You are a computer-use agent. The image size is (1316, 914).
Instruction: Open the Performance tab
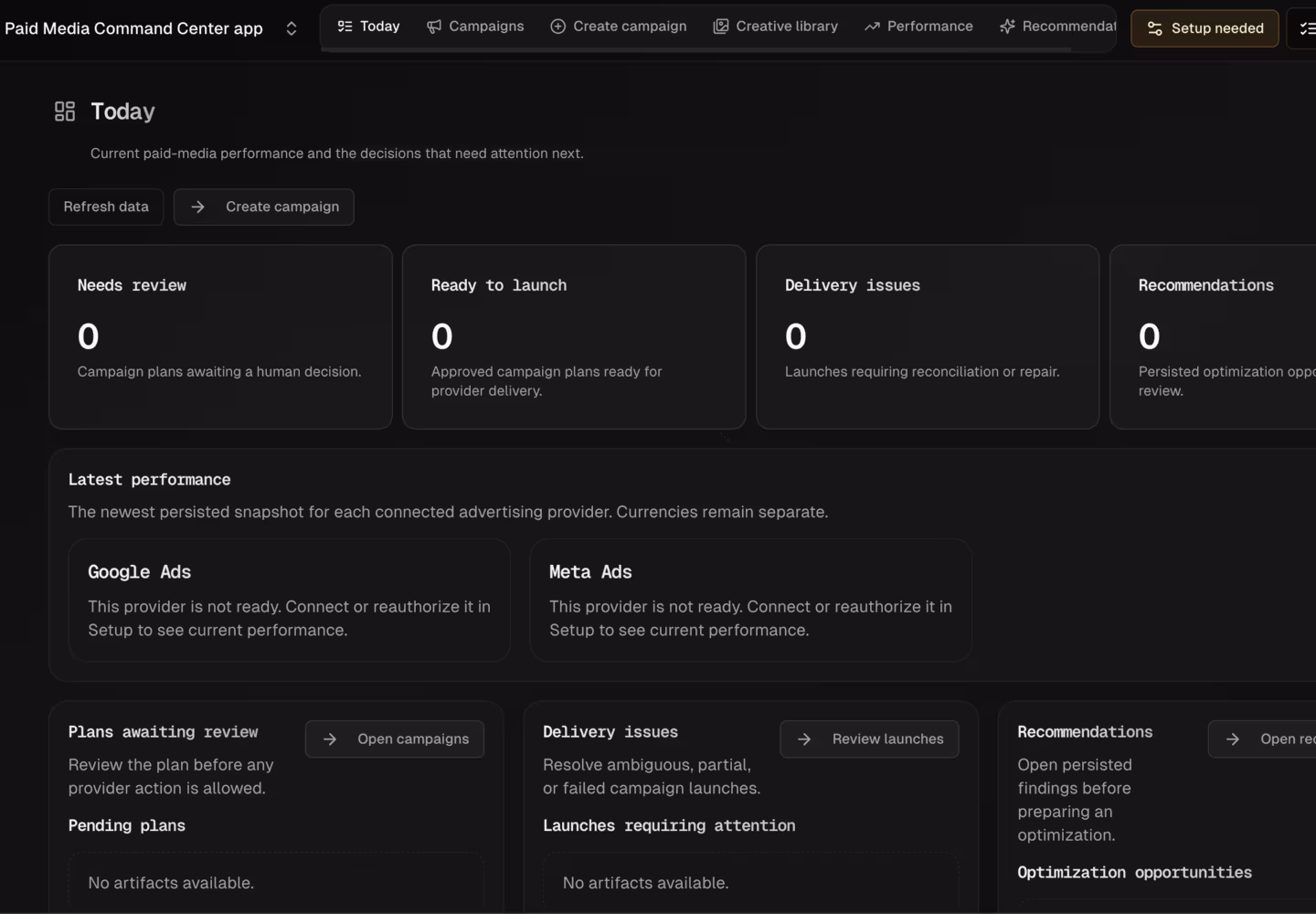click(918, 27)
